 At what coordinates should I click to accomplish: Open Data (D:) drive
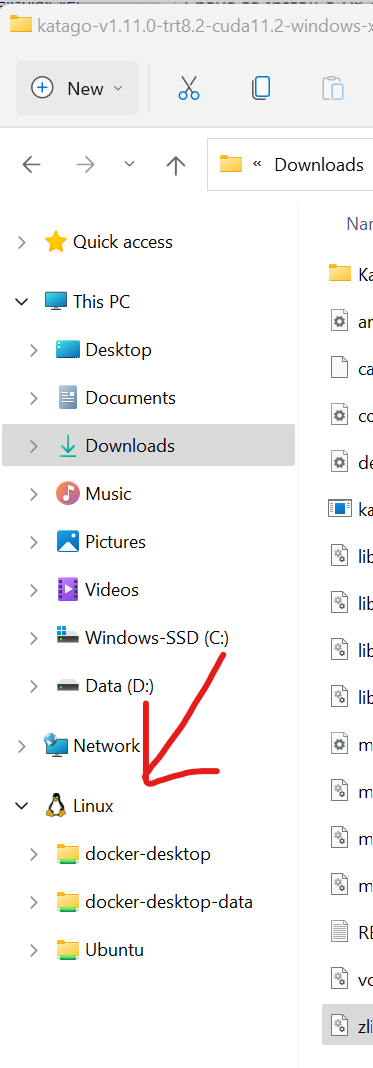[120, 686]
